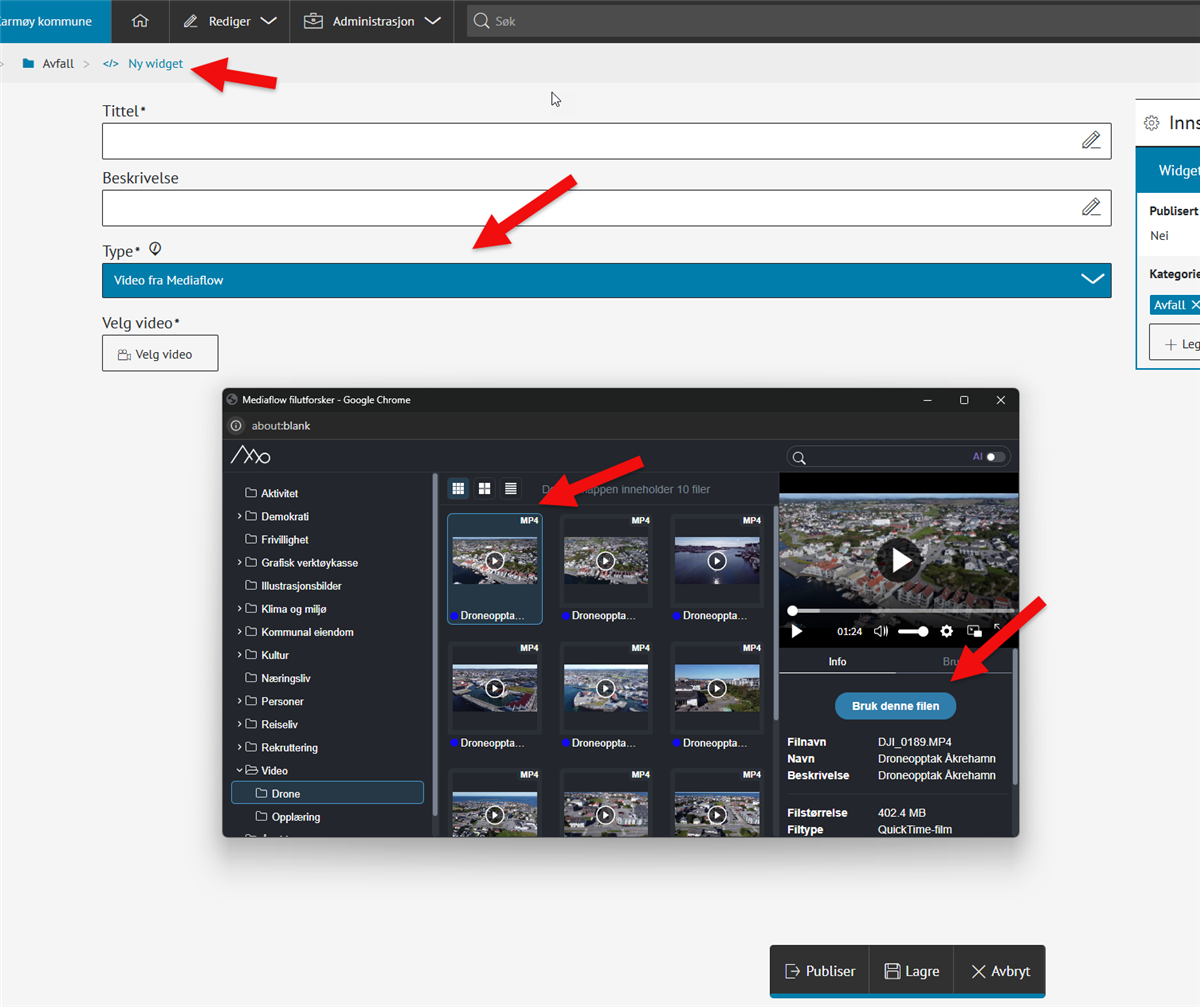1200x1007 pixels.
Task: Open the Avfall breadcrumb folder
Action: tap(48, 63)
